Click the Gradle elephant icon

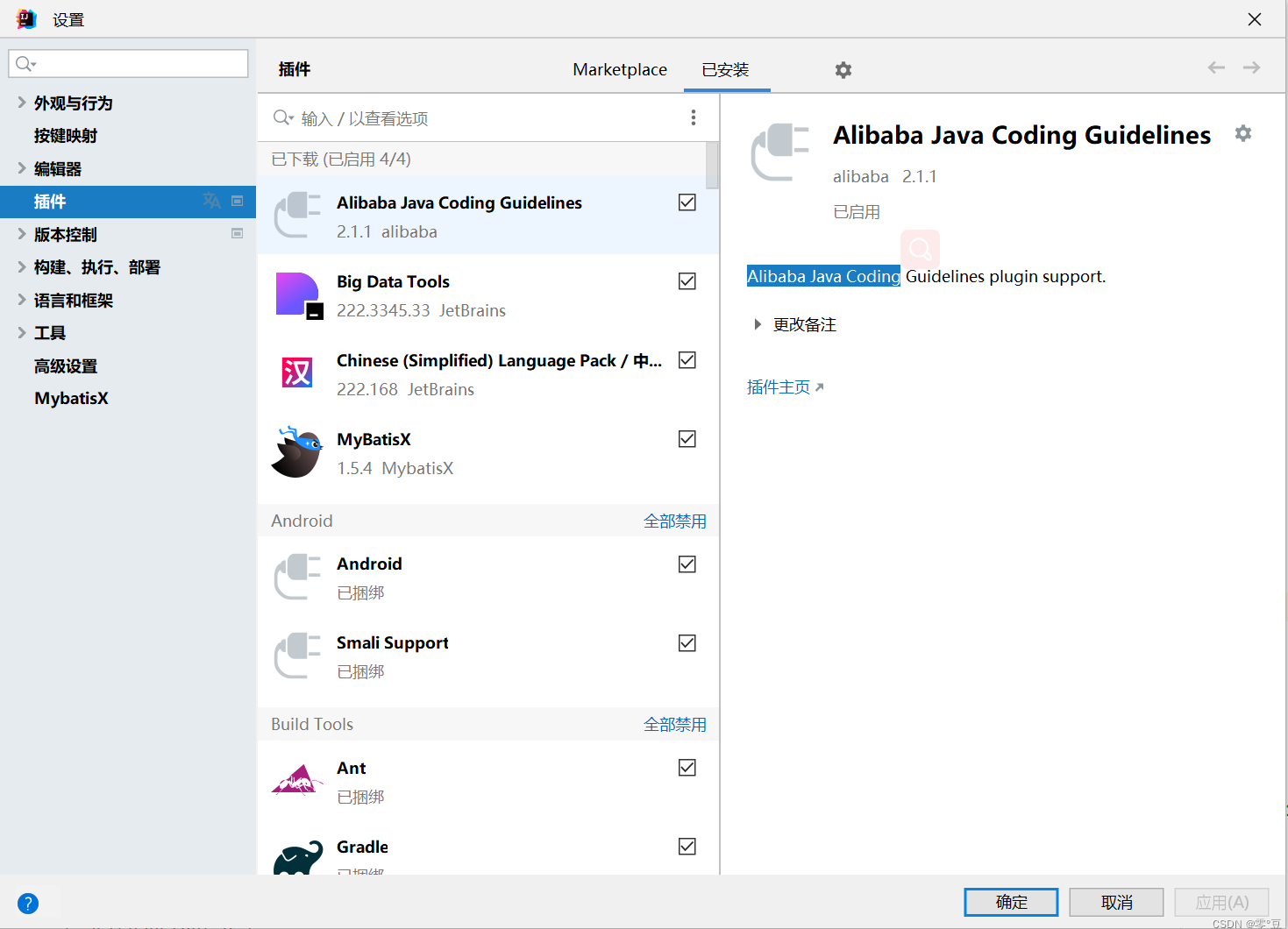tap(298, 859)
